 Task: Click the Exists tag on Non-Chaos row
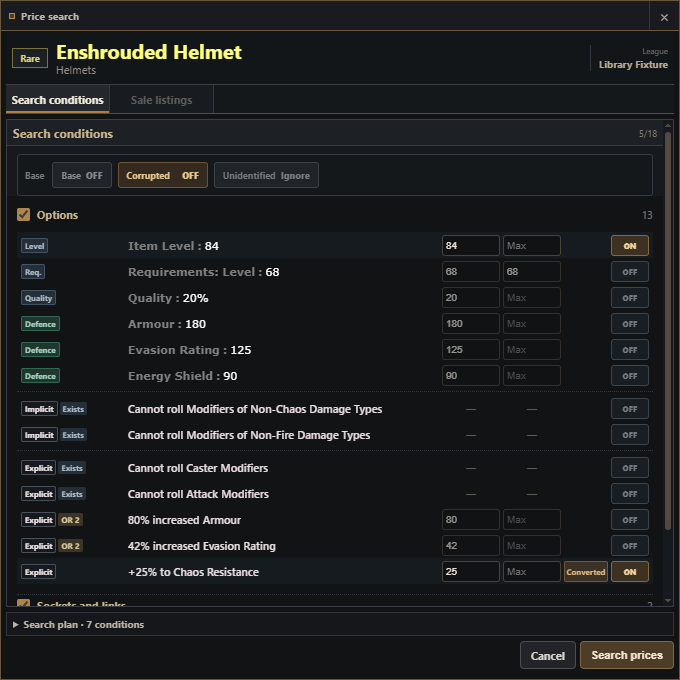tap(73, 409)
